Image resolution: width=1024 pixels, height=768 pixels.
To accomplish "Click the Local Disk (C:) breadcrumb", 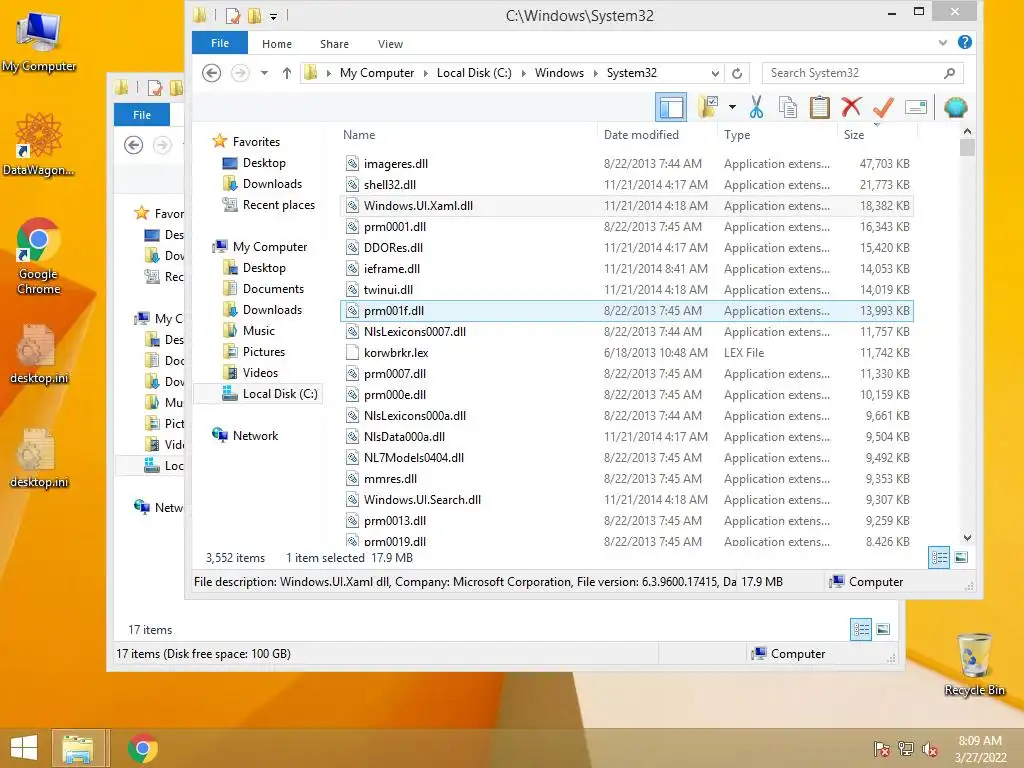I will tap(474, 73).
